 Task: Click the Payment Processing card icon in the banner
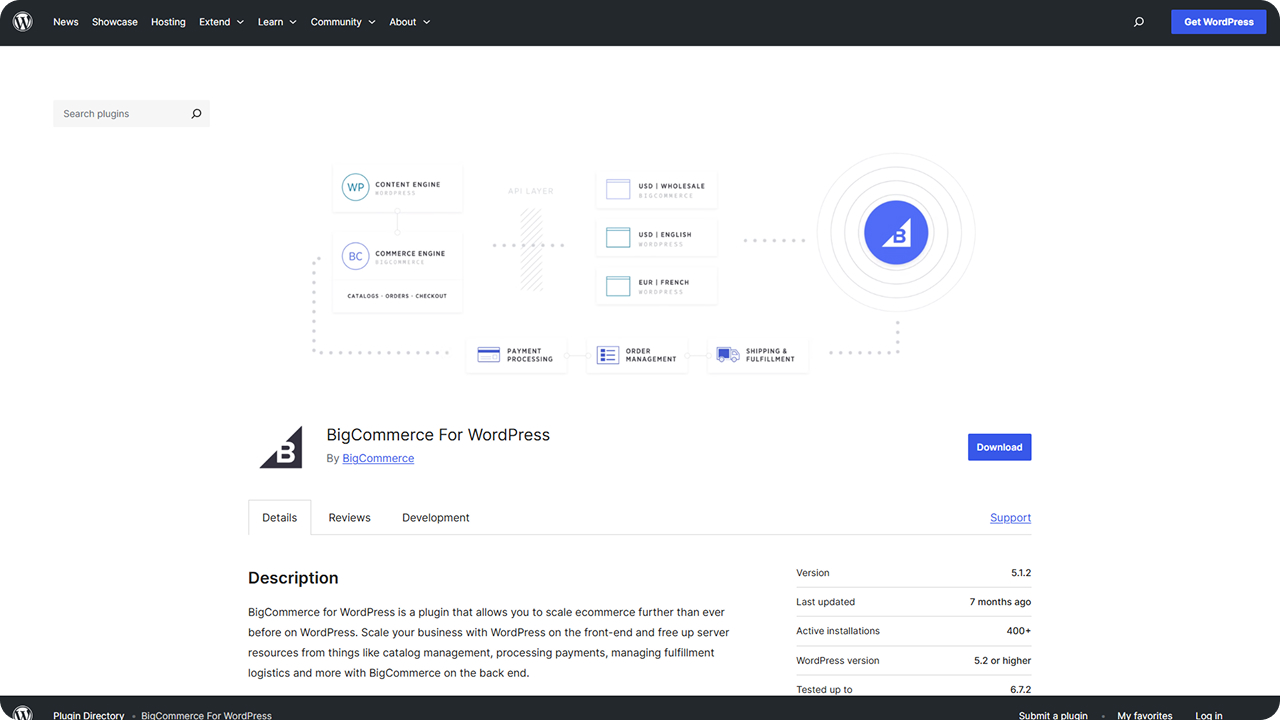point(489,355)
